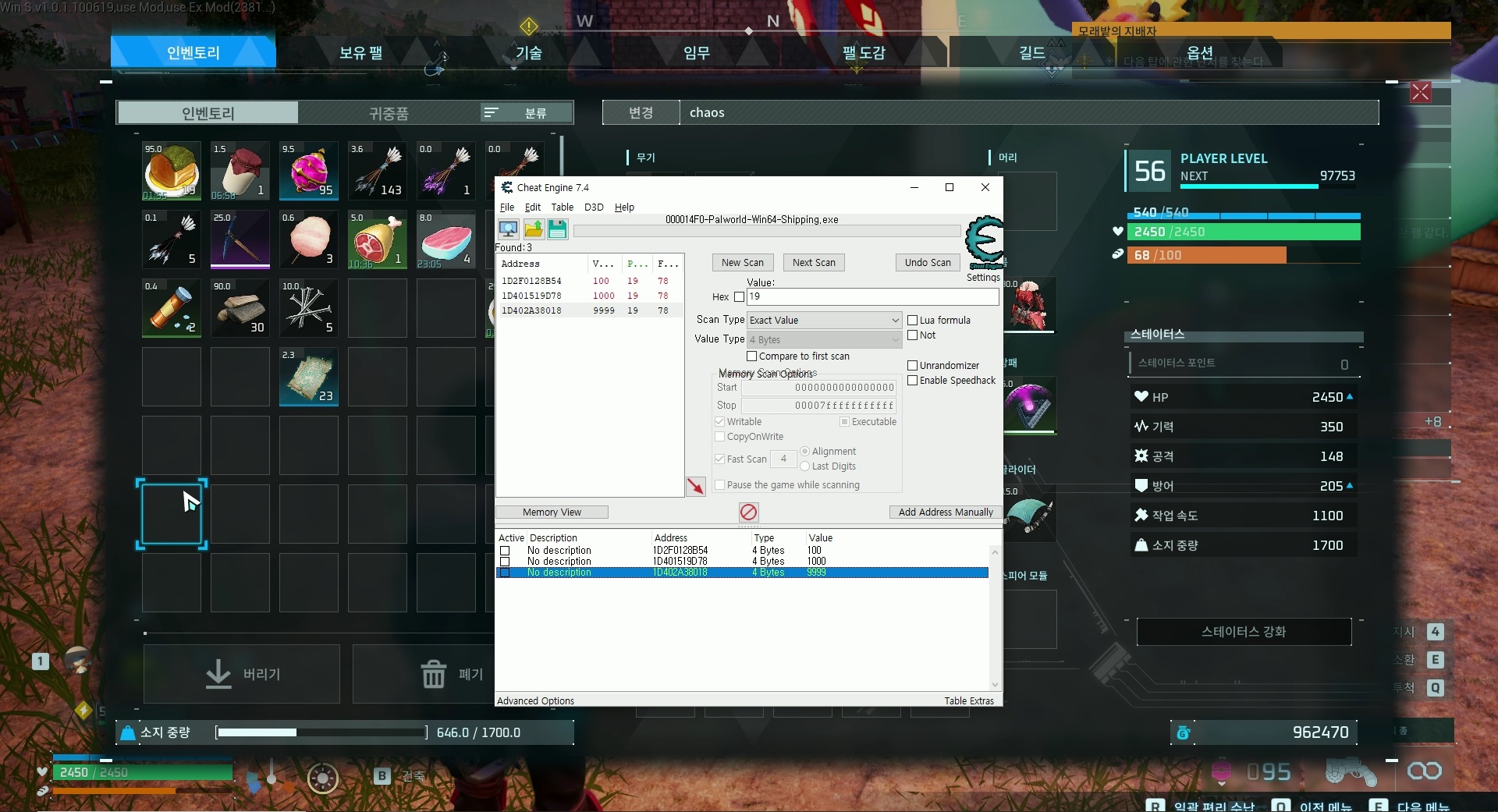
Task: Click the scan Value input field
Action: pyautogui.click(x=872, y=296)
